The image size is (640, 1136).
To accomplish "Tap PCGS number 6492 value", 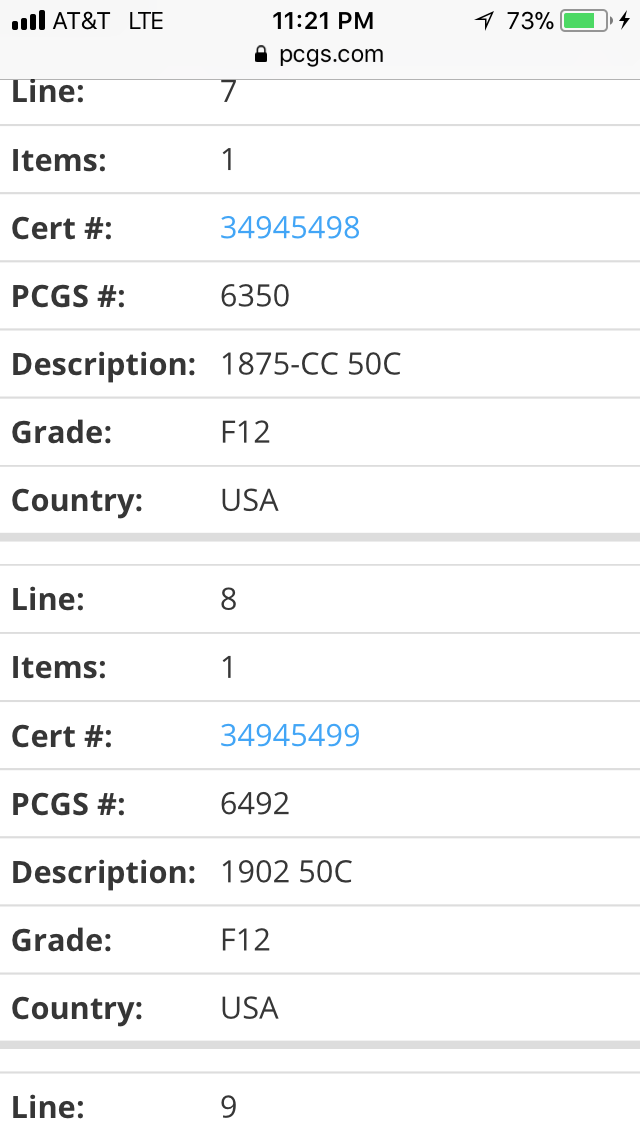I will [x=255, y=803].
